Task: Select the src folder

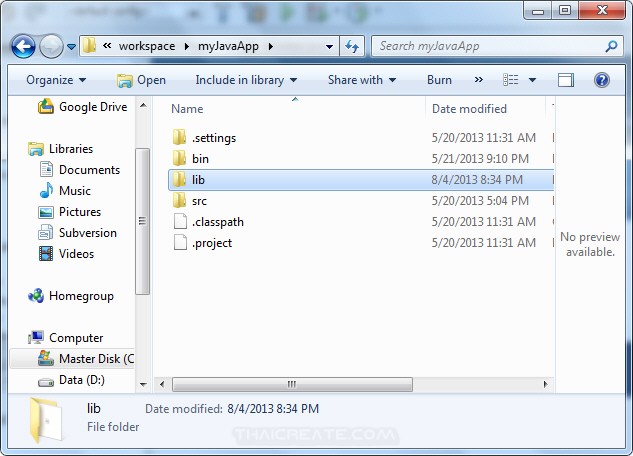Action: click(199, 201)
